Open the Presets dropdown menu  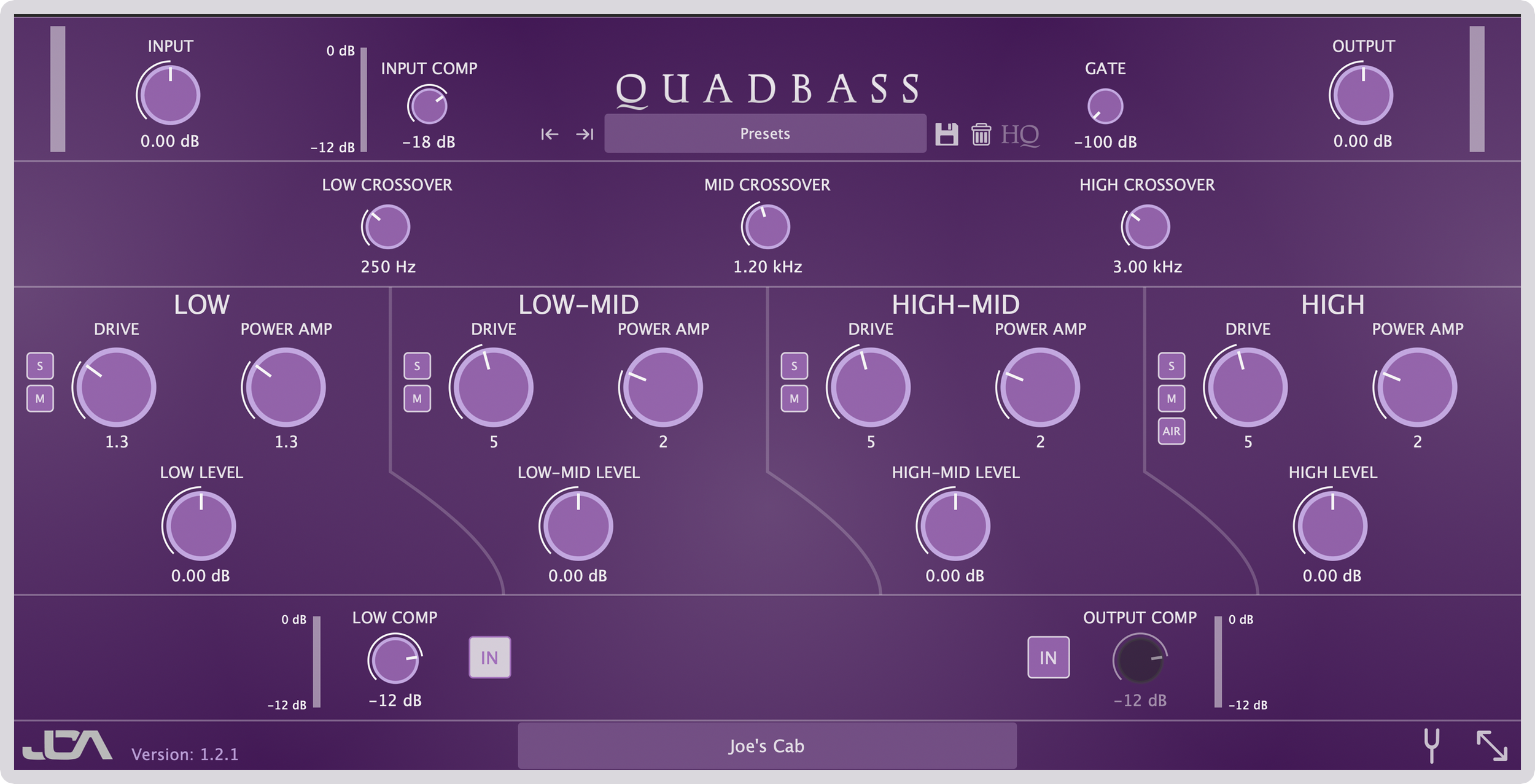[x=765, y=133]
